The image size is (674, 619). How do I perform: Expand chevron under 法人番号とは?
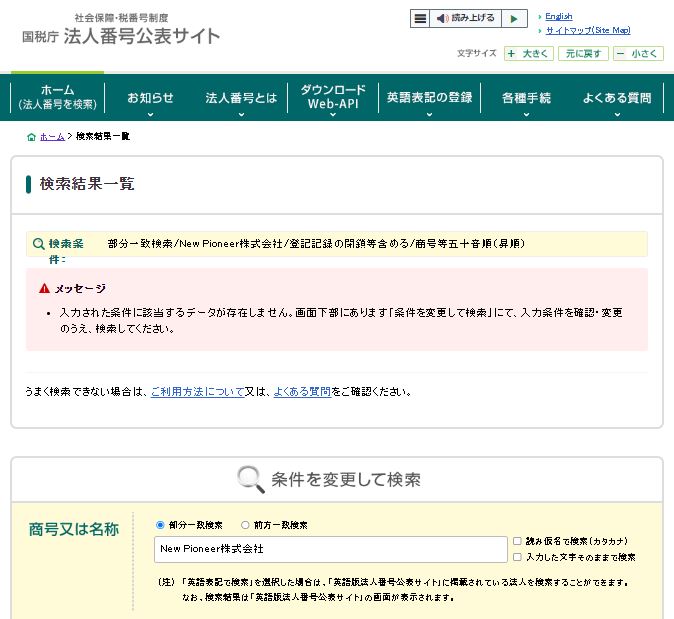point(241,114)
